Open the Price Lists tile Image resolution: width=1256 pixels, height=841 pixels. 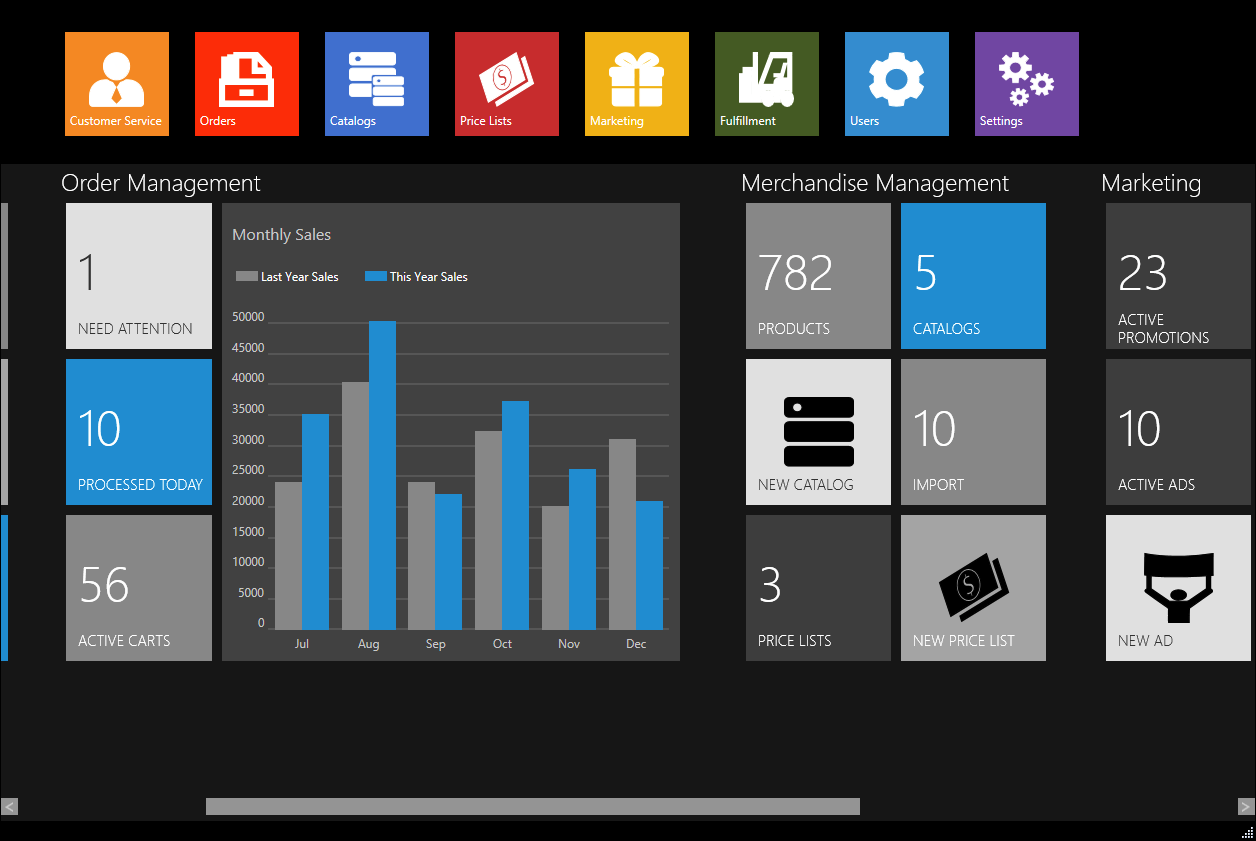tap(507, 84)
